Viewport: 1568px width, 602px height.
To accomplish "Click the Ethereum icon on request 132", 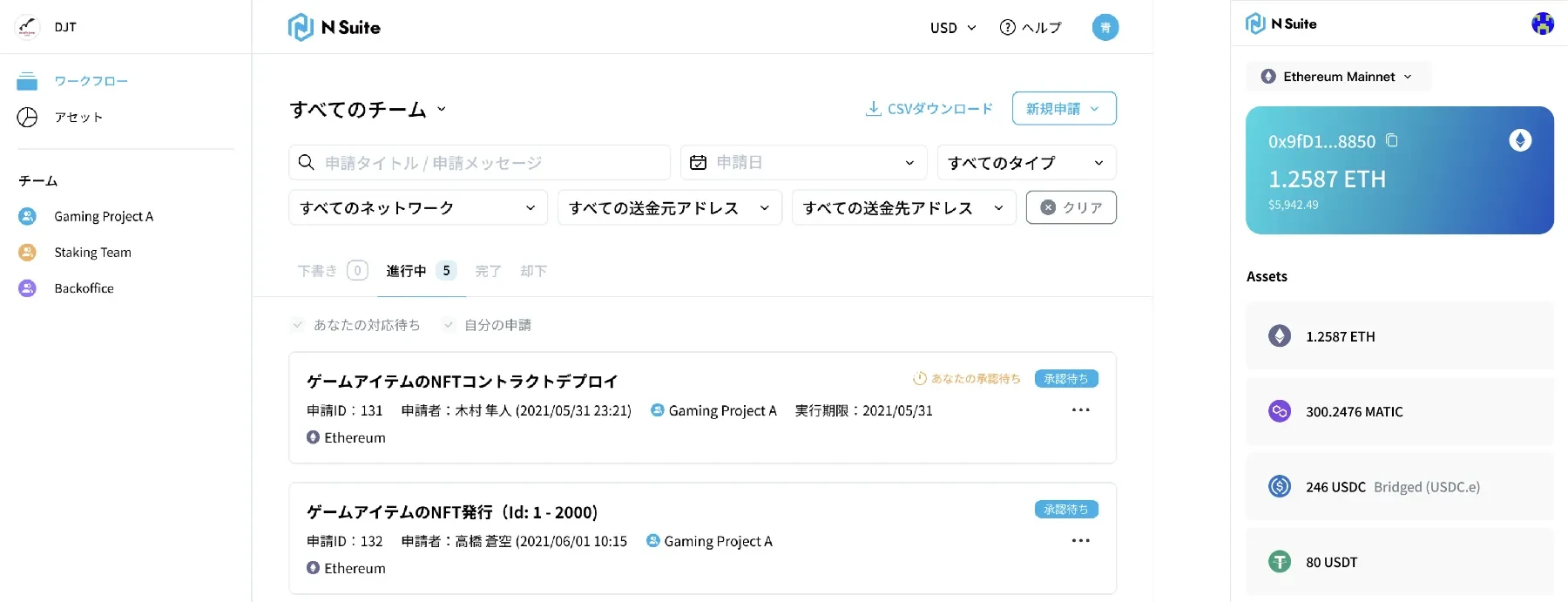I will (313, 568).
